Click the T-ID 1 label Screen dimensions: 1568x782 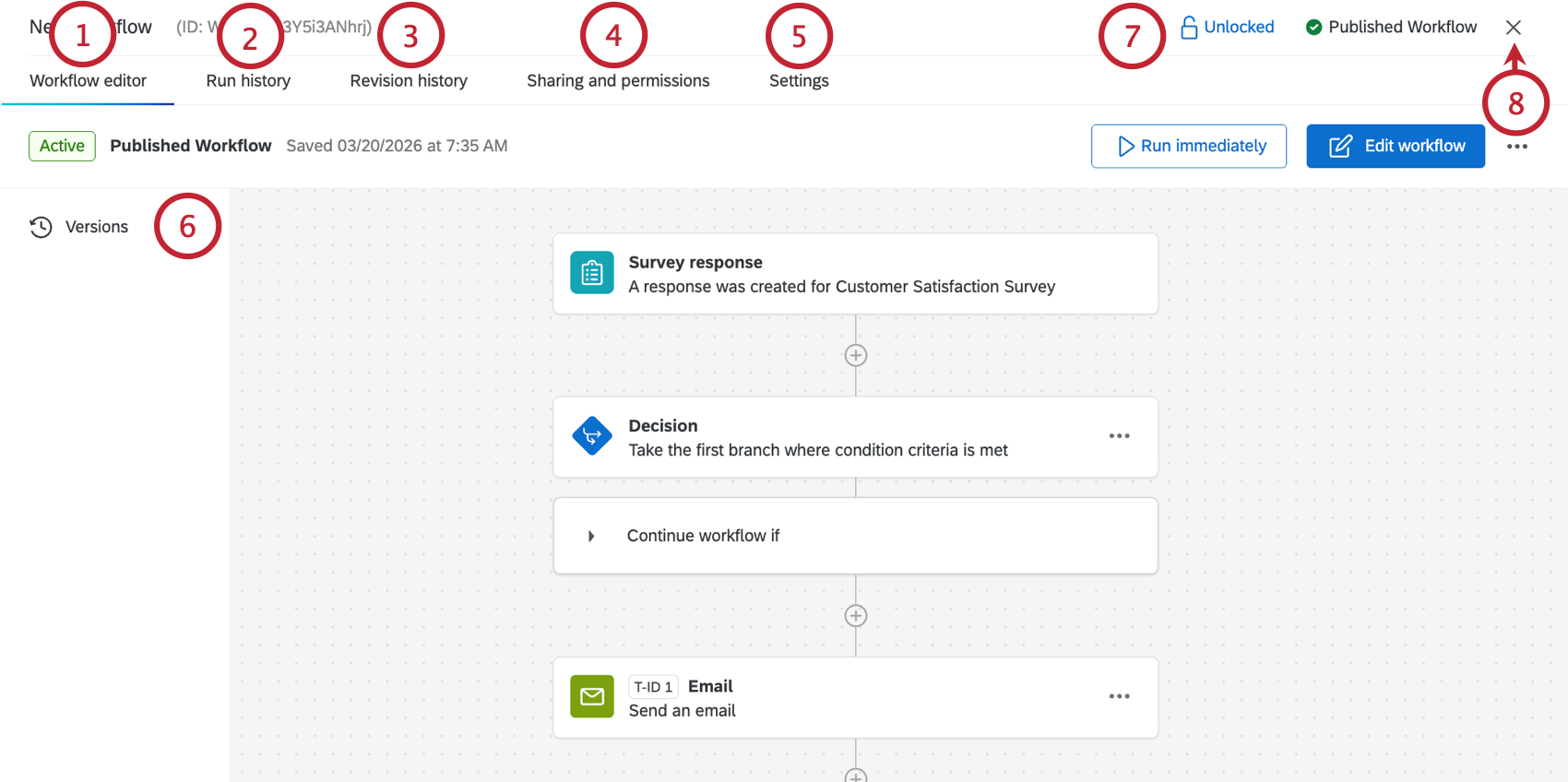(653, 687)
